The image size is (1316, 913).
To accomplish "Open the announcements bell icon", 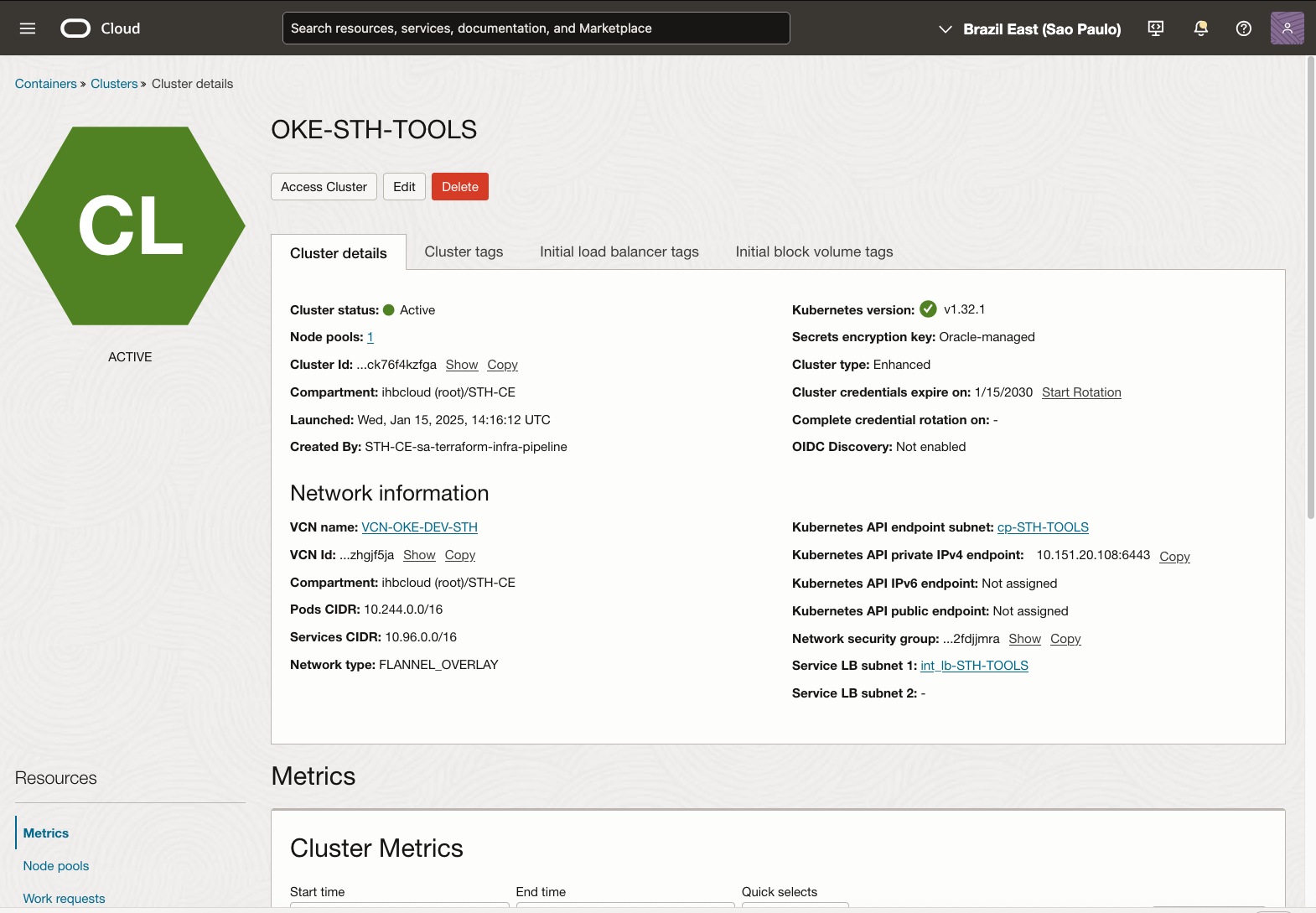I will click(1200, 29).
